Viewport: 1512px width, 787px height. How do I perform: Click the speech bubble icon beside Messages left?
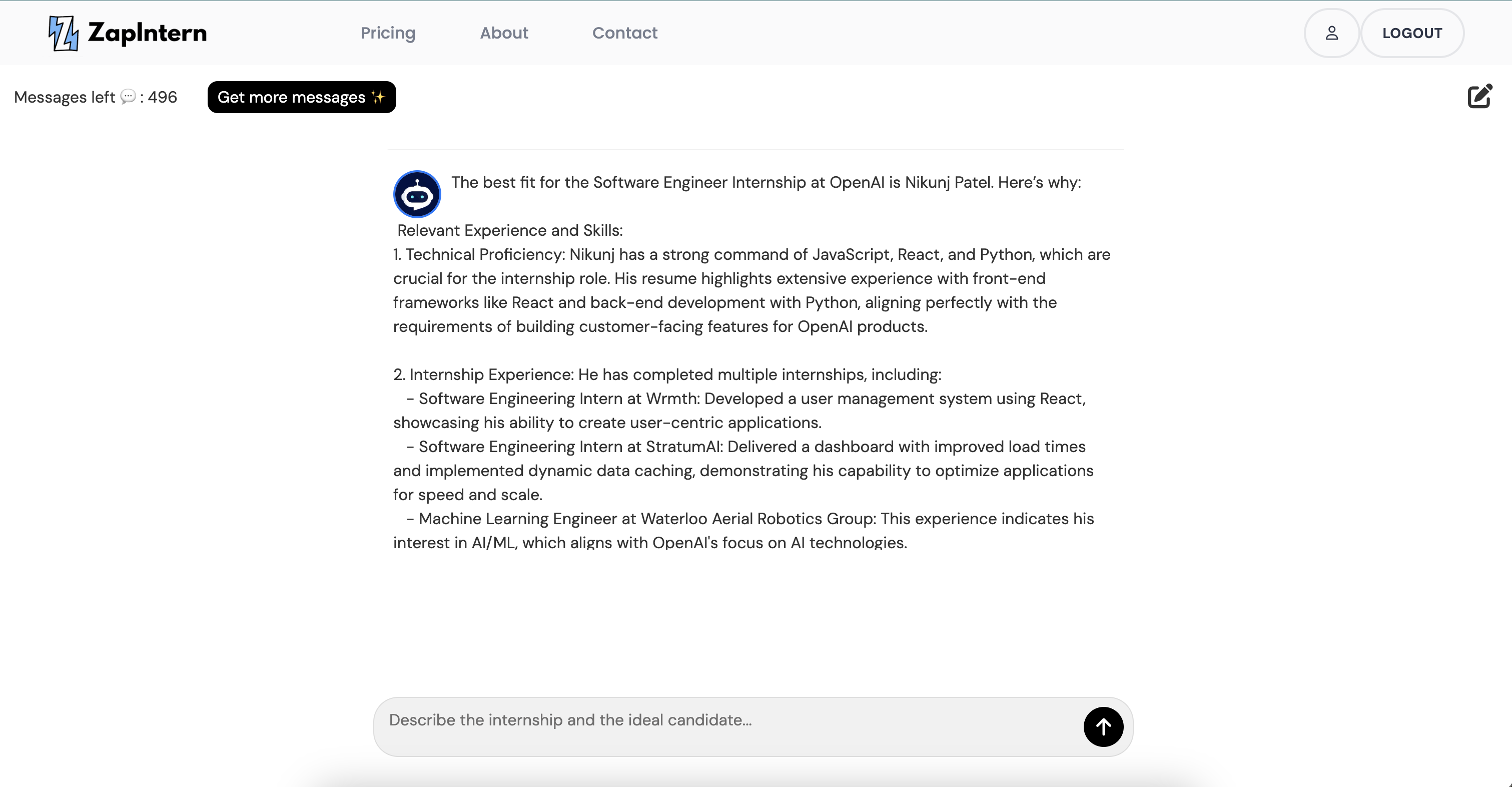[x=128, y=96]
